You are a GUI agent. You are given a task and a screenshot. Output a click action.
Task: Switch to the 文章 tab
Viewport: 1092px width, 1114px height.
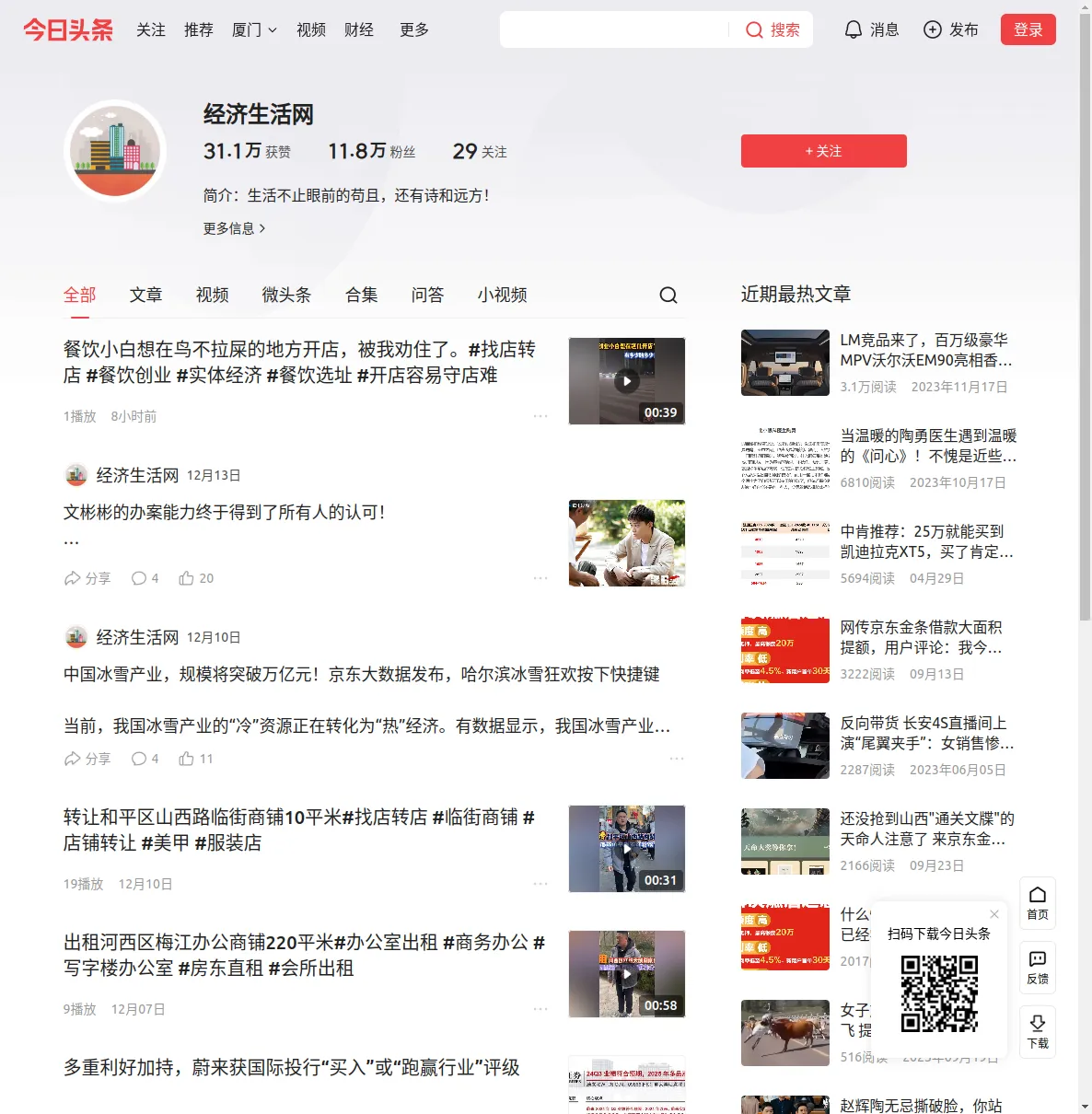click(146, 295)
